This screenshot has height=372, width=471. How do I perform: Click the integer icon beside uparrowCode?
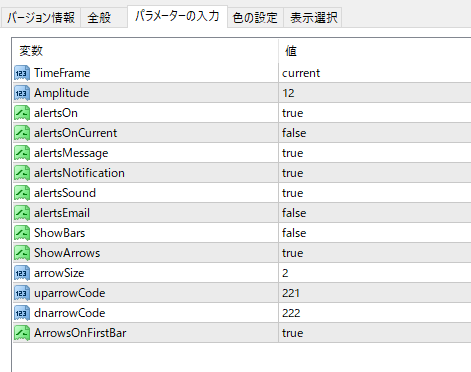tap(22, 293)
